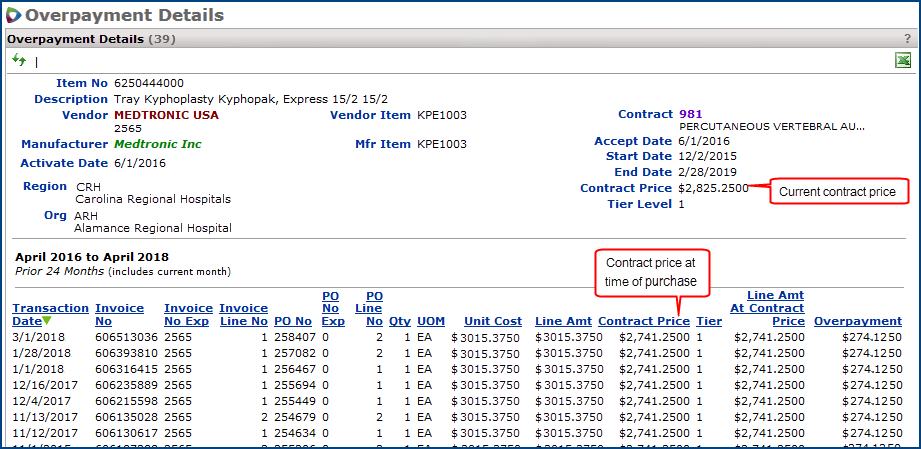Screen dimensions: 921x449
Task: Click the Overpayment Details logo icon
Action: point(12,15)
